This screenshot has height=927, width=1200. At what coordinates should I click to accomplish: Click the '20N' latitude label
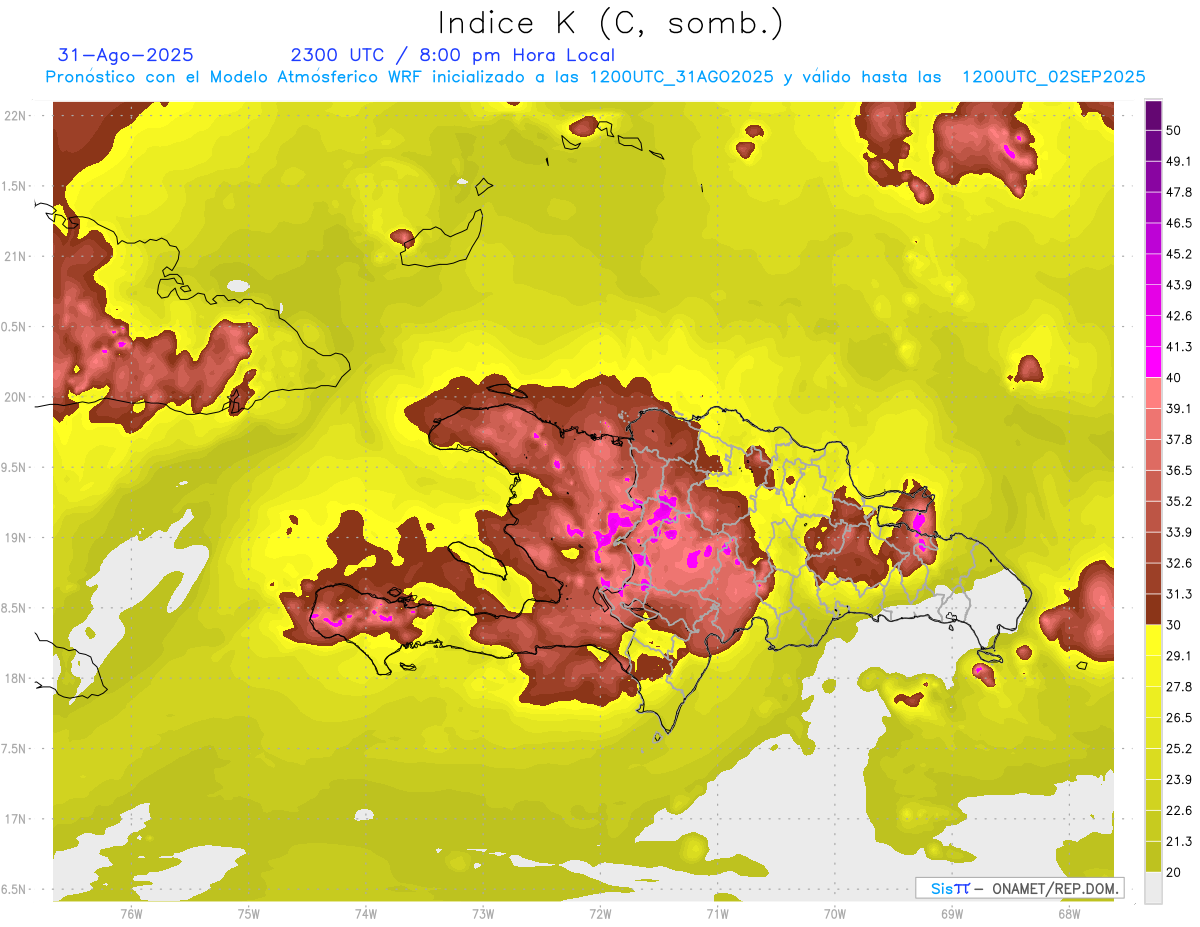tap(16, 397)
